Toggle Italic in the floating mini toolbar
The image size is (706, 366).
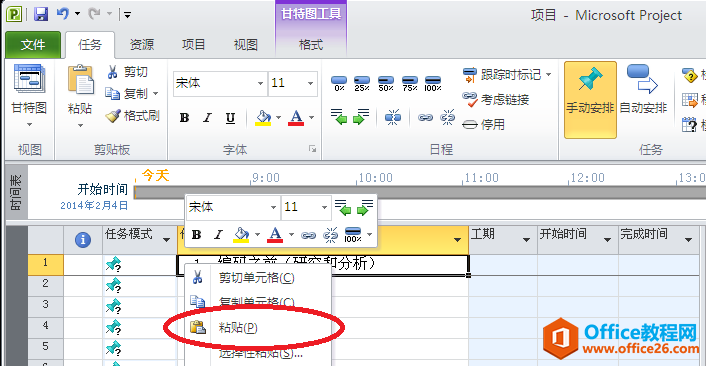coord(218,235)
